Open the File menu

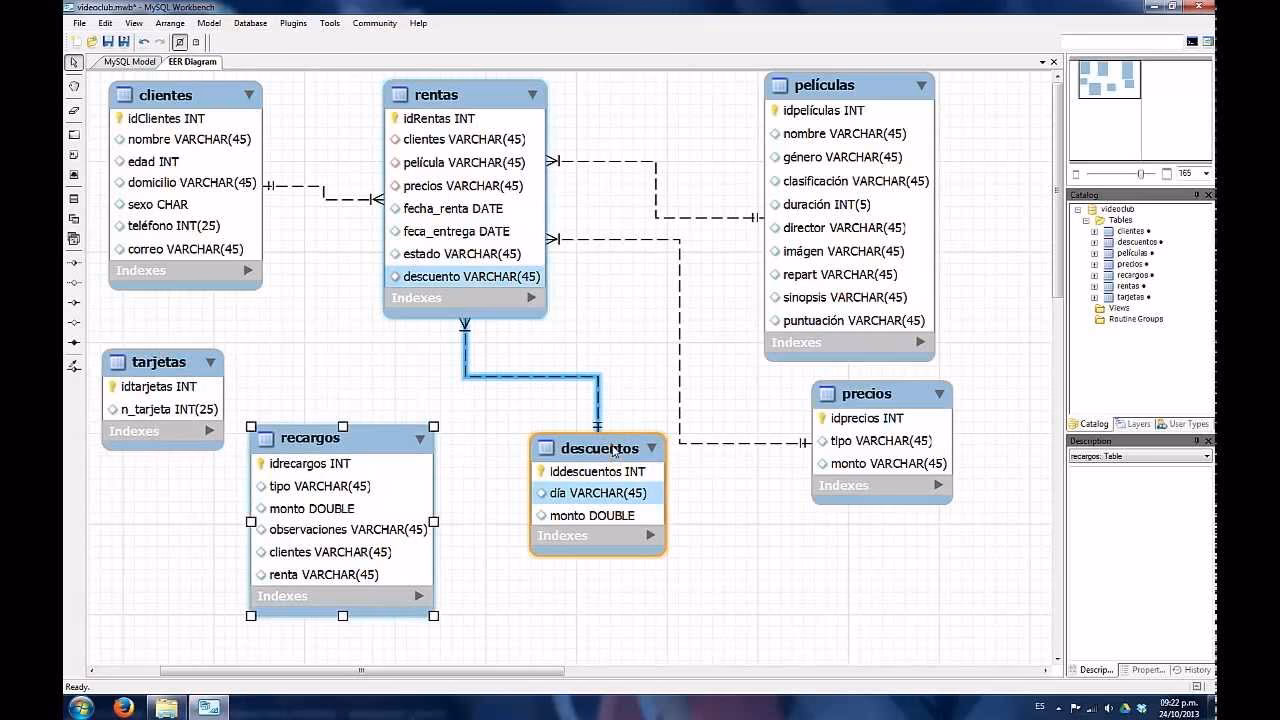click(x=79, y=23)
